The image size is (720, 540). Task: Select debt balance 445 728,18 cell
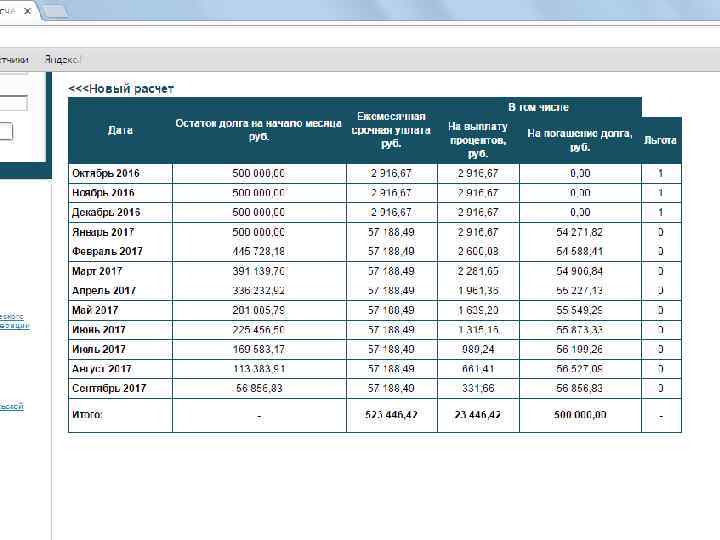click(259, 252)
